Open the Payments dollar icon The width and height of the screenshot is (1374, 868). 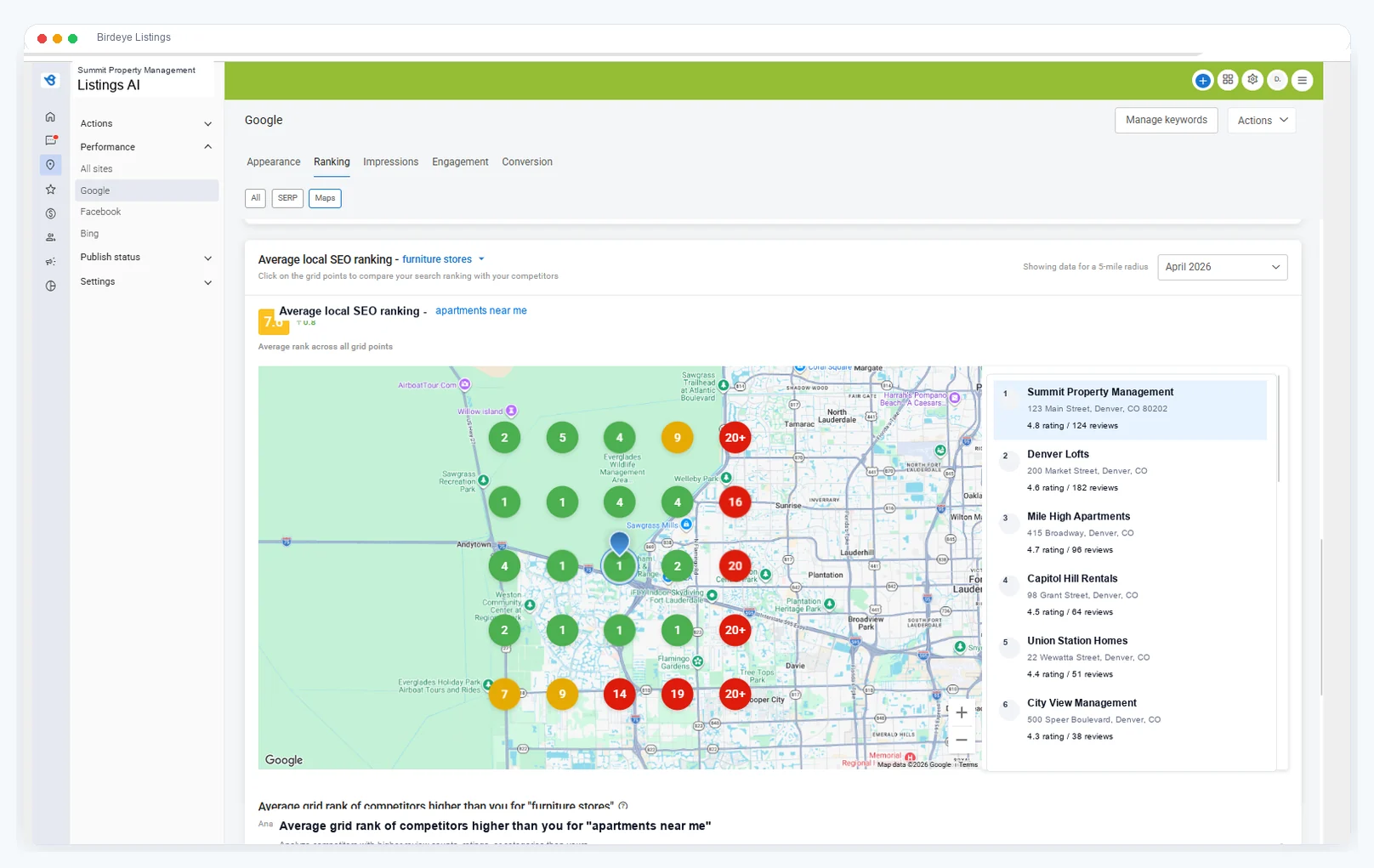click(50, 213)
